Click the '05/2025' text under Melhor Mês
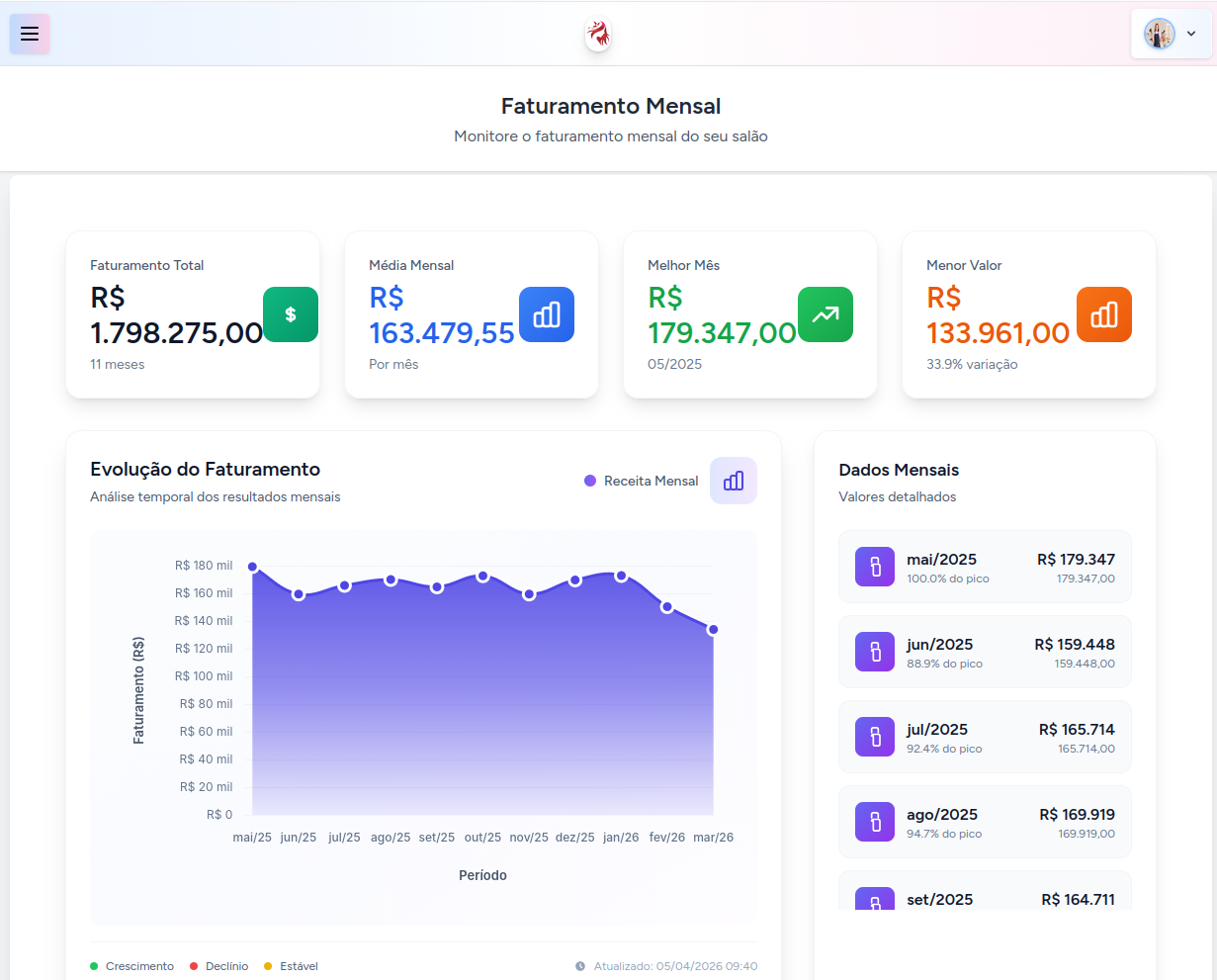 [675, 364]
